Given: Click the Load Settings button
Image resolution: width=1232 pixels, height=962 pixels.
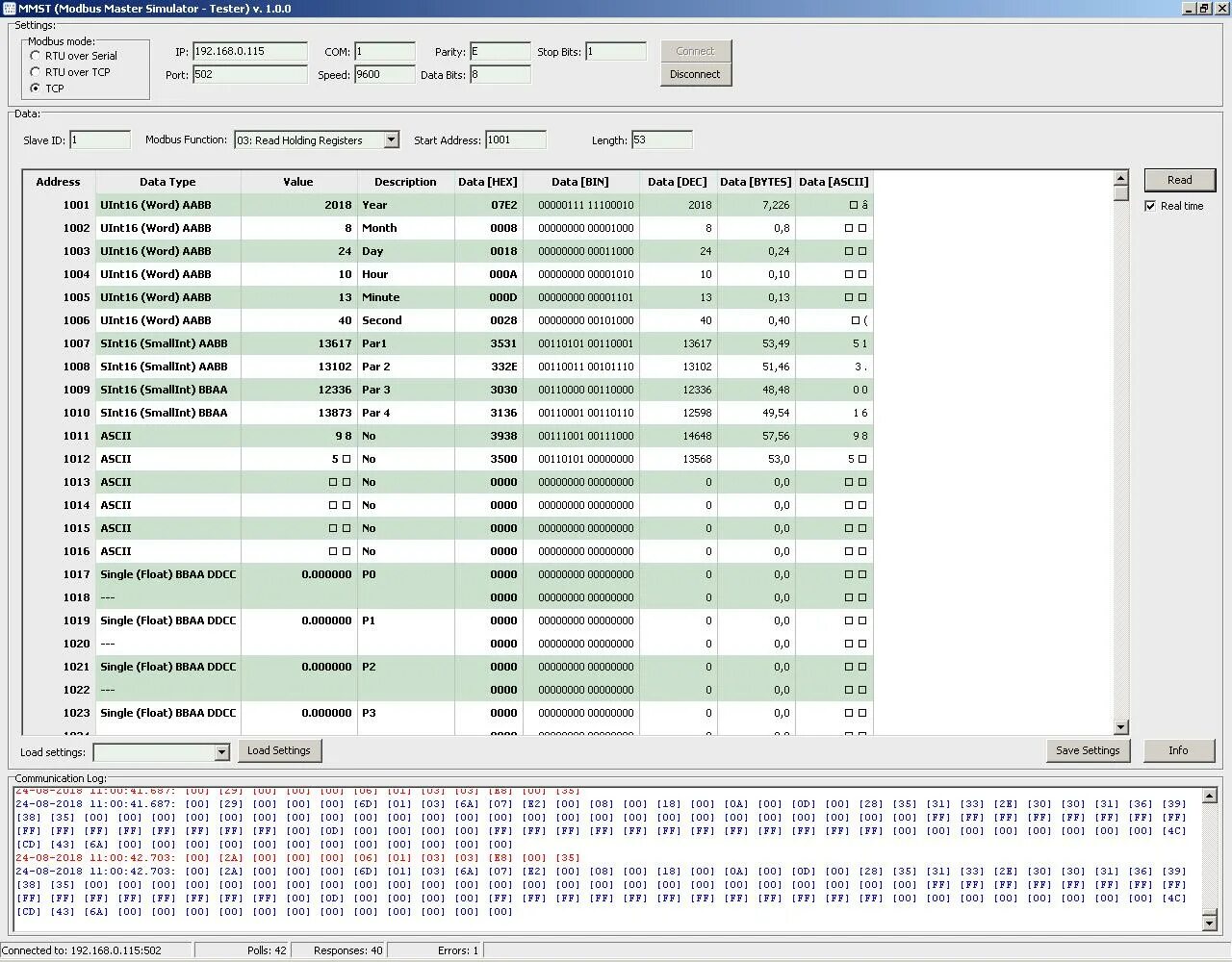Looking at the screenshot, I should coord(279,750).
